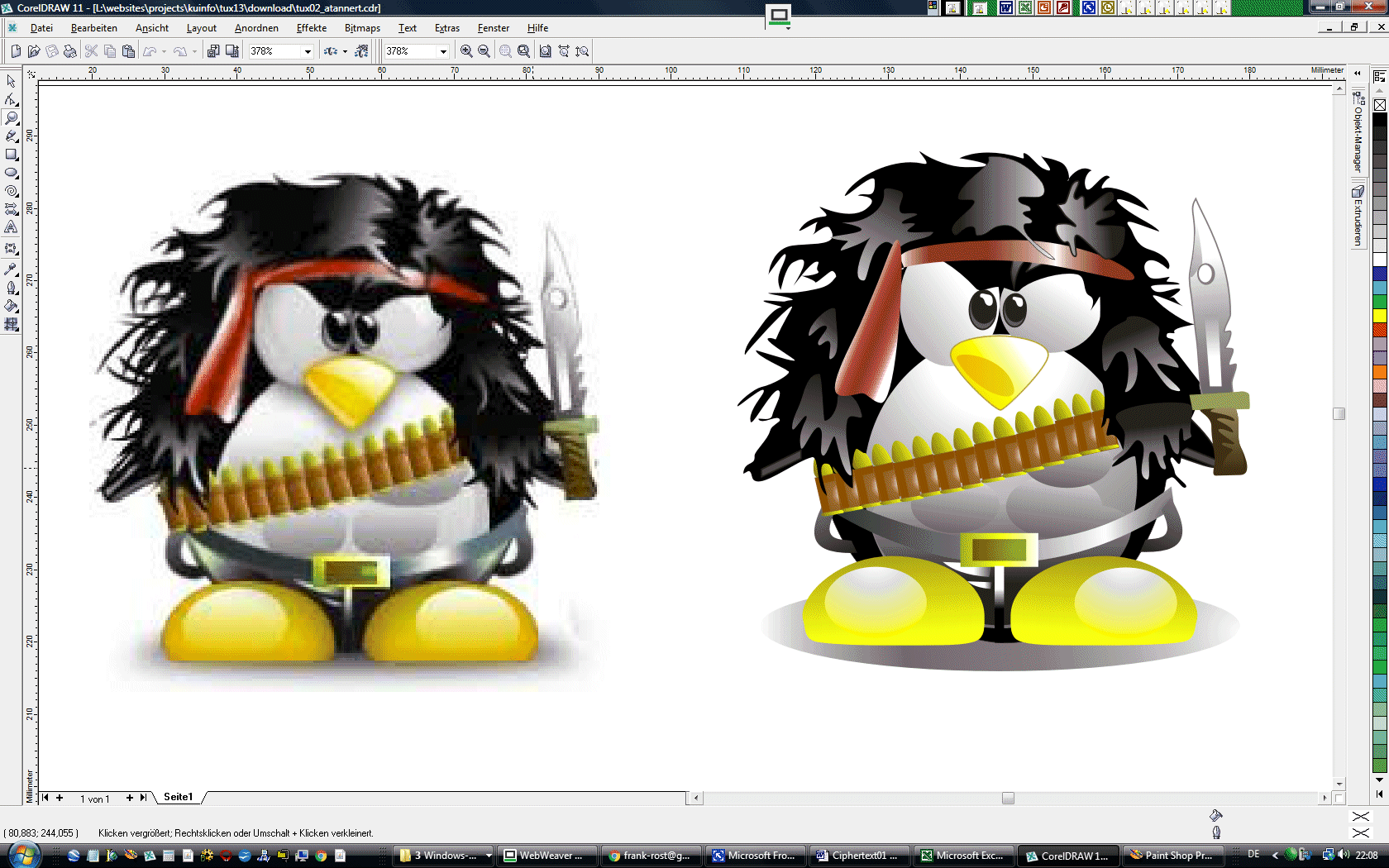Select the Text tool
The width and height of the screenshot is (1389, 868).
point(11,227)
